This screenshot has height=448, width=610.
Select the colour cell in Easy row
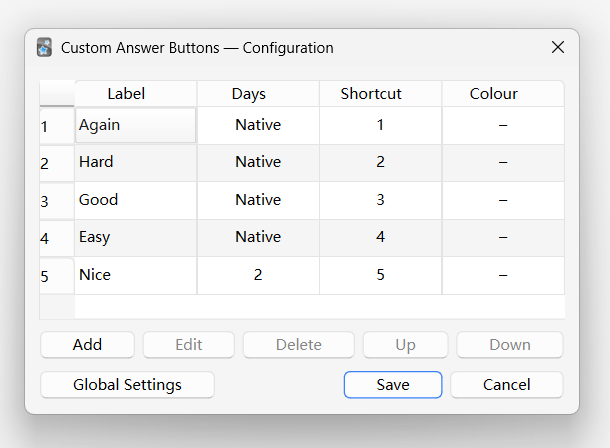coord(503,238)
